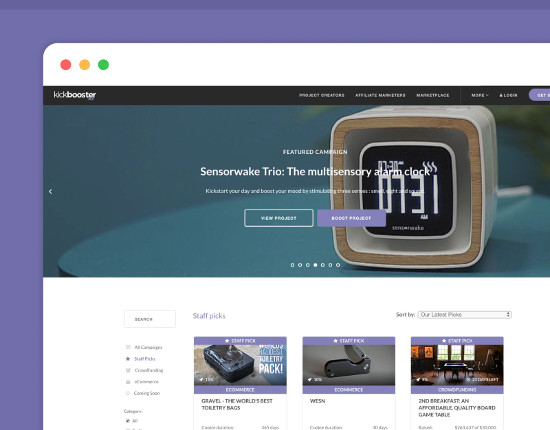550x430 pixels.
Task: Click the rocket commission icon on the Gravel card
Action: click(x=201, y=379)
